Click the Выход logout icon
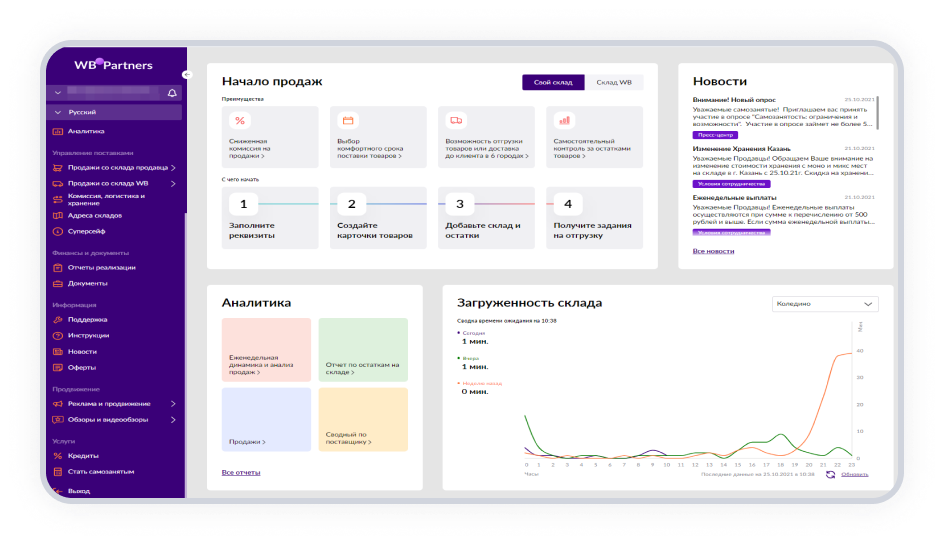Screen dimensions: 944x544 point(58,491)
